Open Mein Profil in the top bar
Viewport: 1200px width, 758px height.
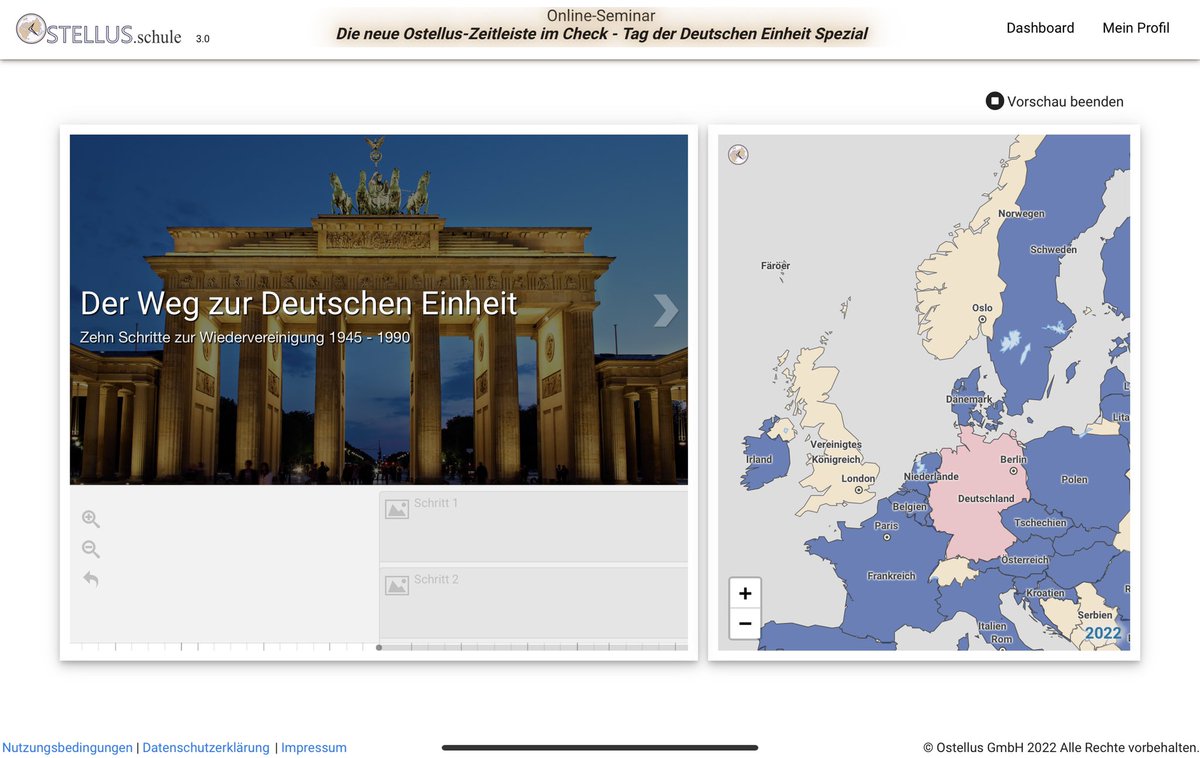pos(1135,28)
